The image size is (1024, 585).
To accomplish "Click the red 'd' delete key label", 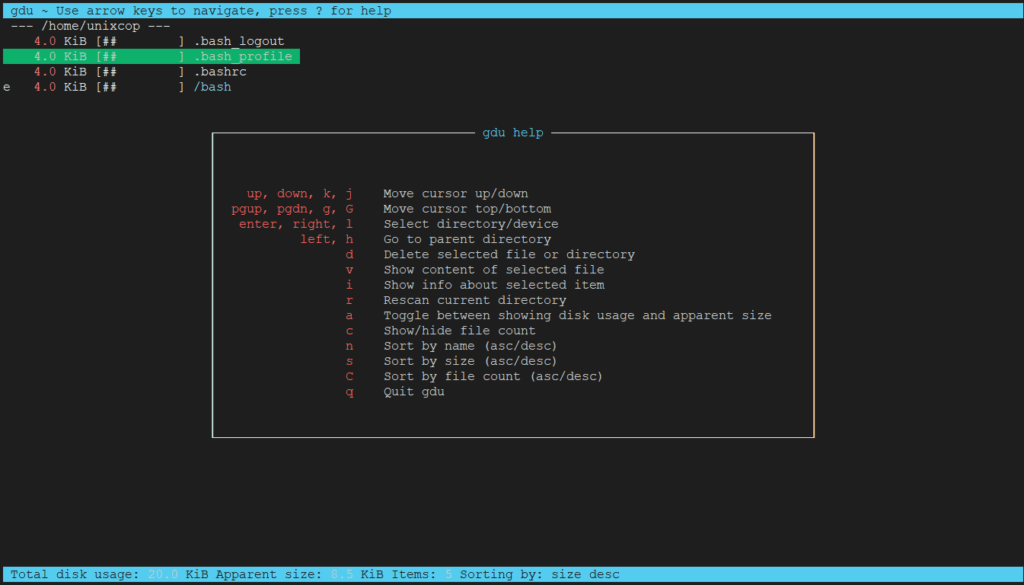I will click(349, 255).
